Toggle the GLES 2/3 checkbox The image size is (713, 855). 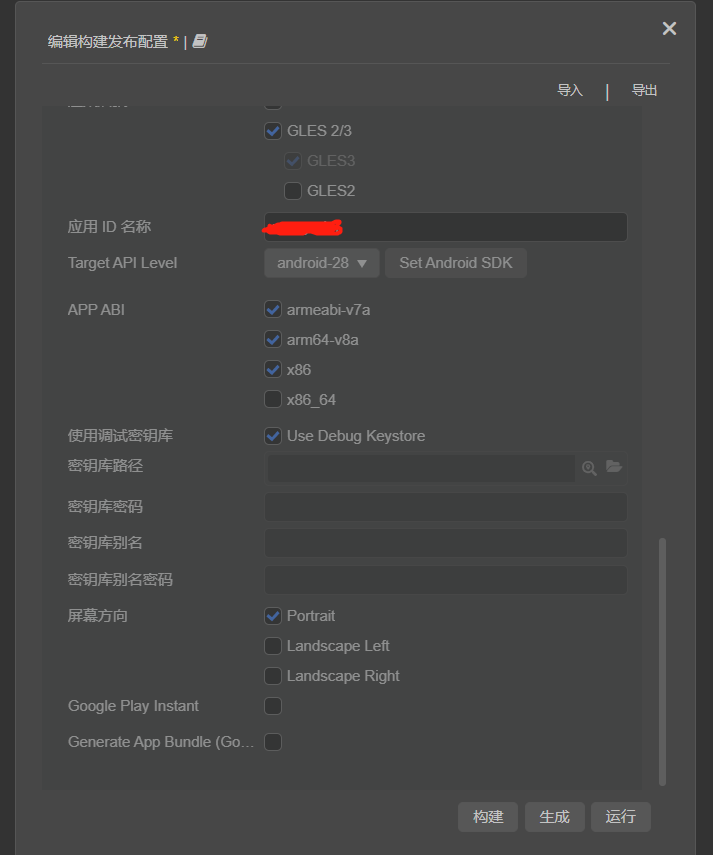point(273,131)
